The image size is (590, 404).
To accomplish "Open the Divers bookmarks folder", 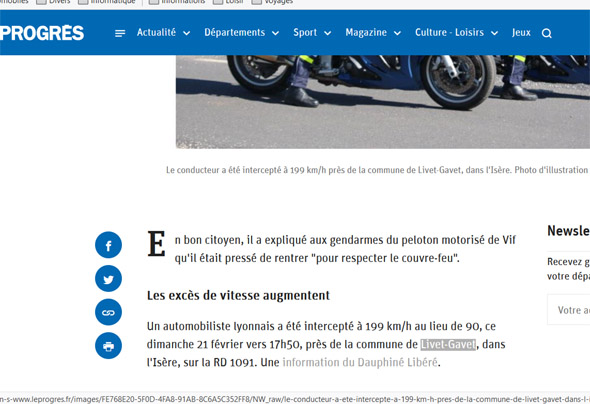I will [53, 2].
